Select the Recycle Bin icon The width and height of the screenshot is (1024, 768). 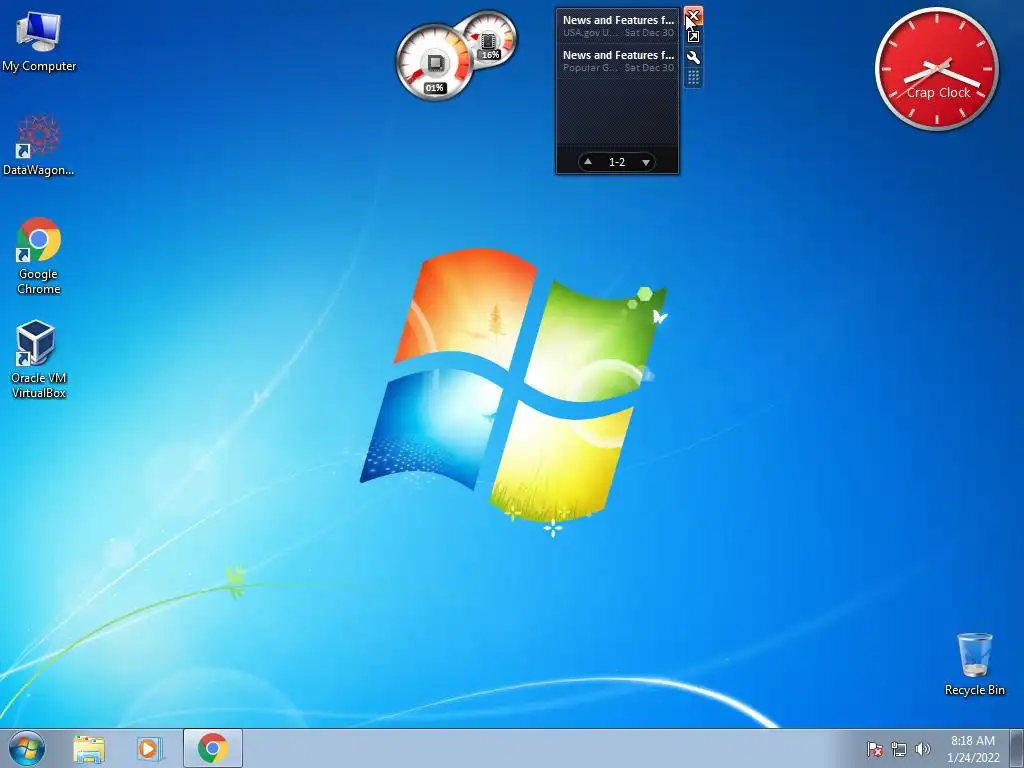pos(974,664)
